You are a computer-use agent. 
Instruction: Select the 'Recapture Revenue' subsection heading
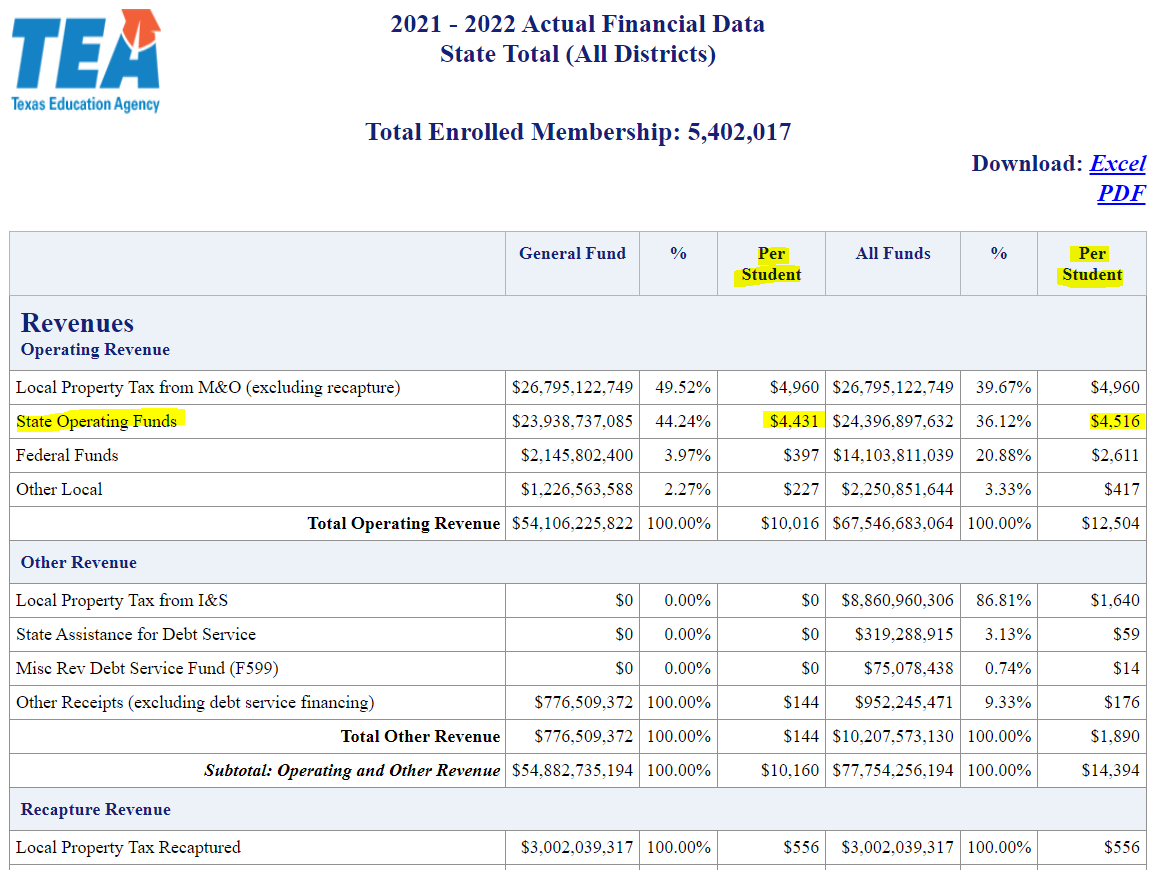[x=96, y=810]
